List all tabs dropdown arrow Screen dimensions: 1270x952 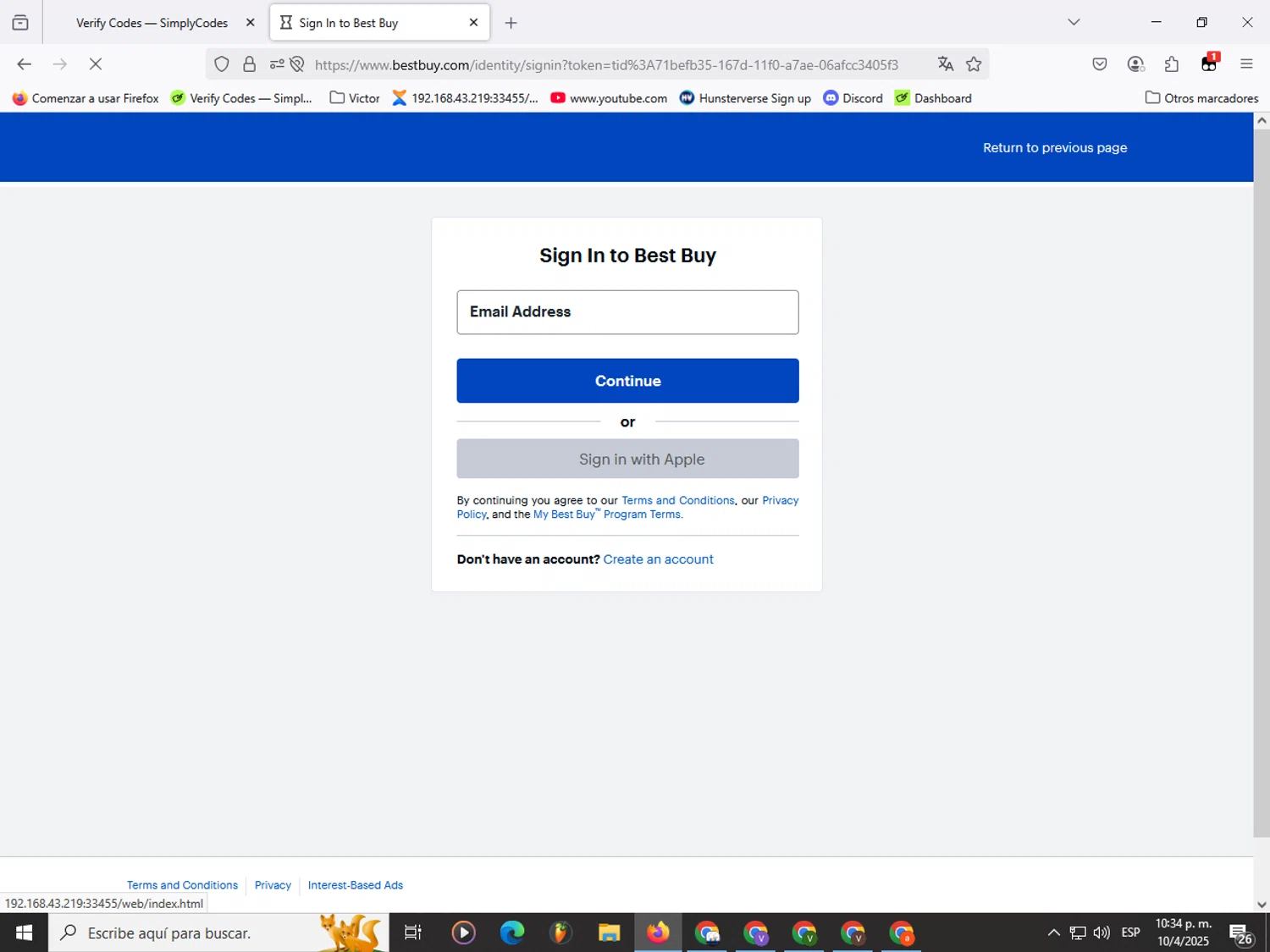1074,23
